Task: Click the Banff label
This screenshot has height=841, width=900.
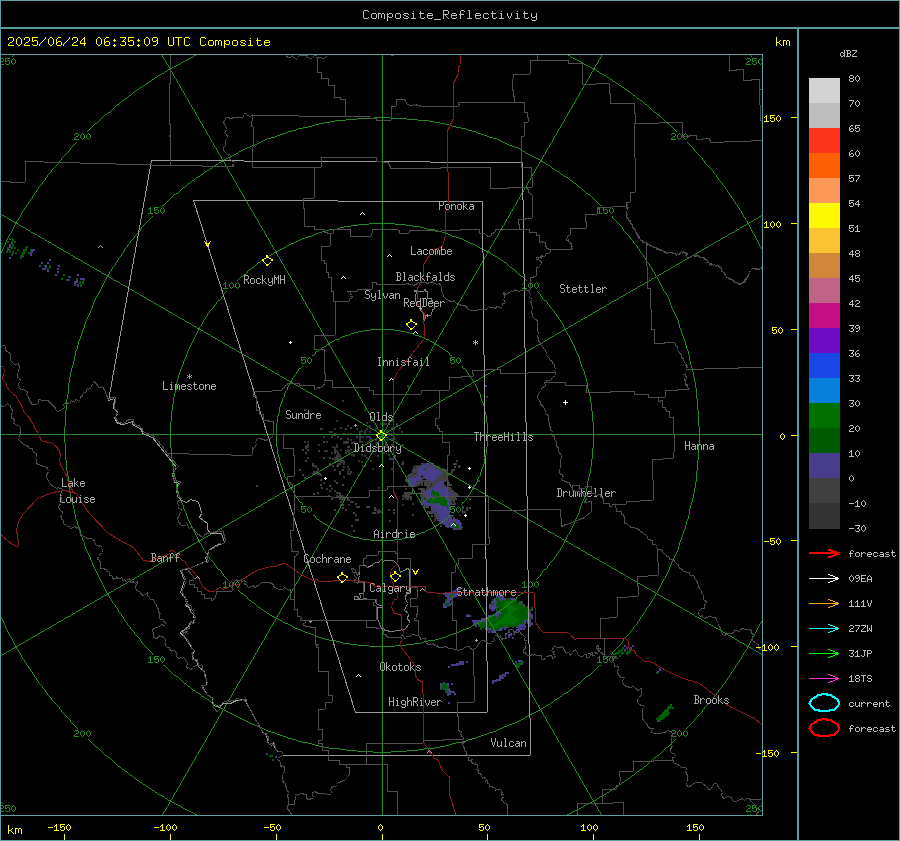Action: pos(165,558)
